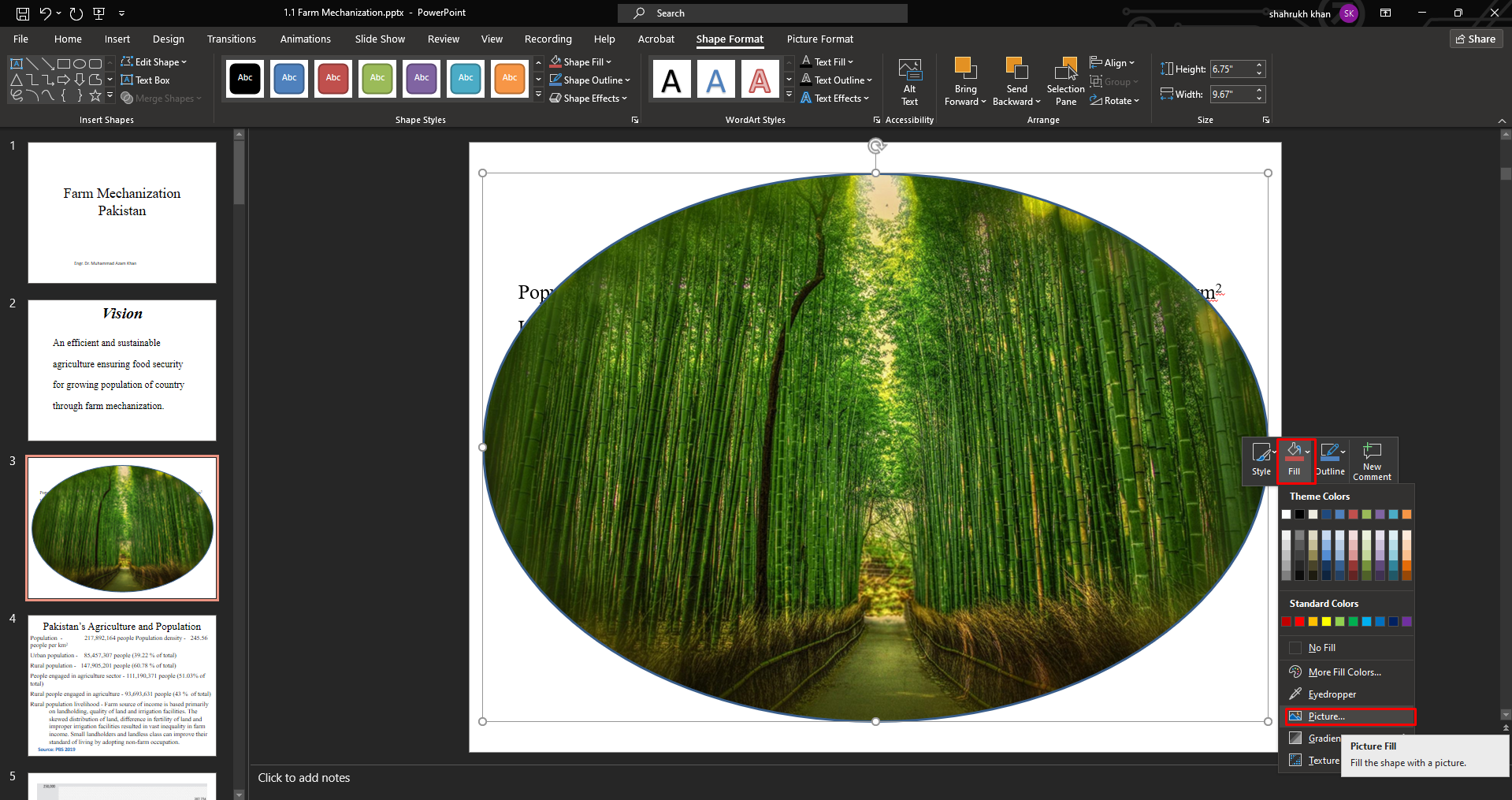The width and height of the screenshot is (1512, 800).
Task: Open the Text Fill dropdown
Action: (827, 62)
